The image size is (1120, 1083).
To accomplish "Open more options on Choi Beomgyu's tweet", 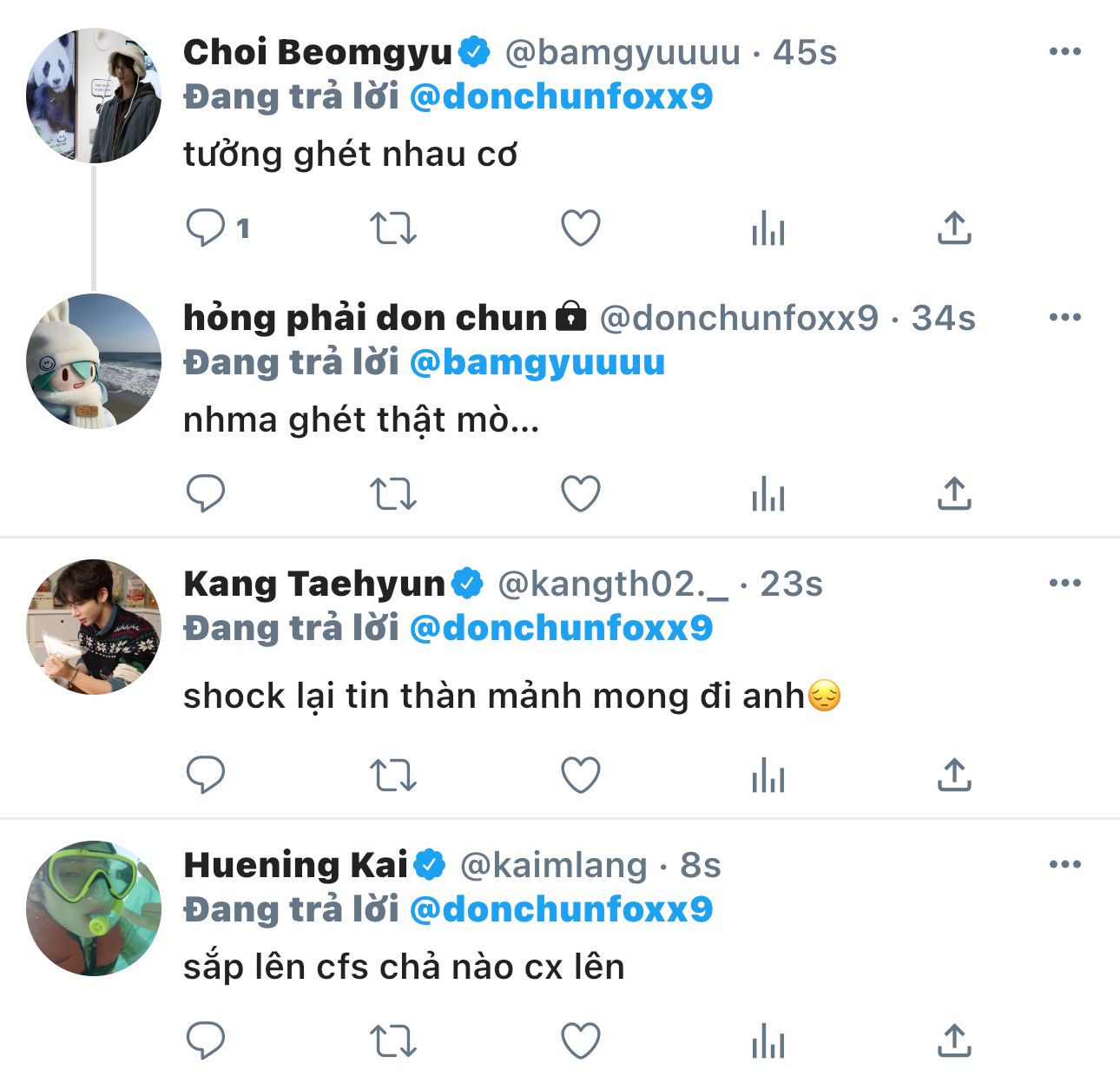I will (1064, 52).
